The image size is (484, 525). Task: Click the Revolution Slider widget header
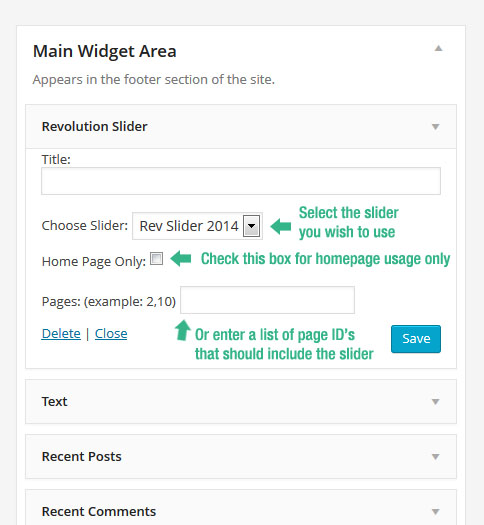pos(241,127)
